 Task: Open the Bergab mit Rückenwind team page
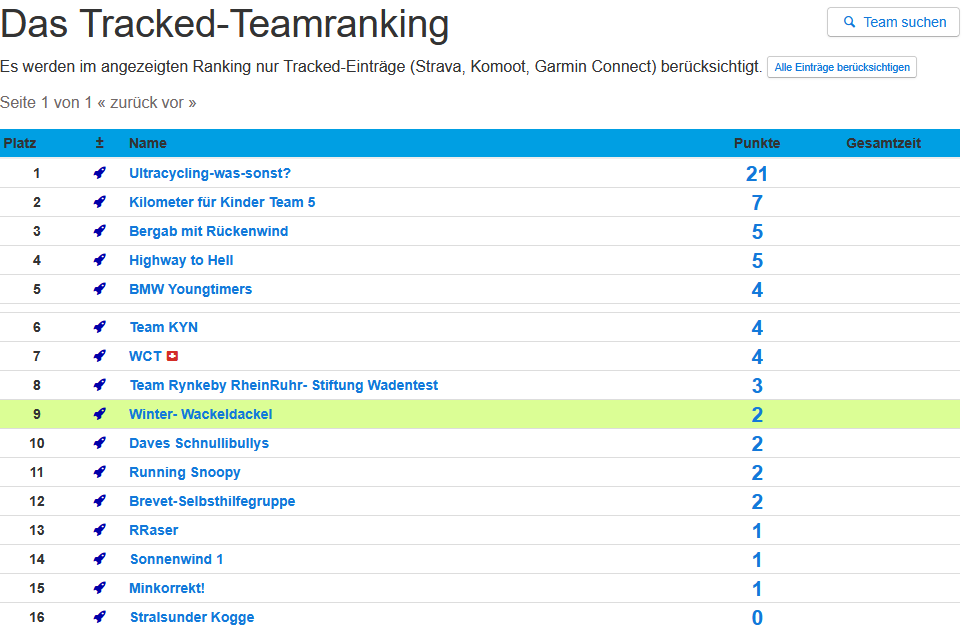[x=208, y=231]
